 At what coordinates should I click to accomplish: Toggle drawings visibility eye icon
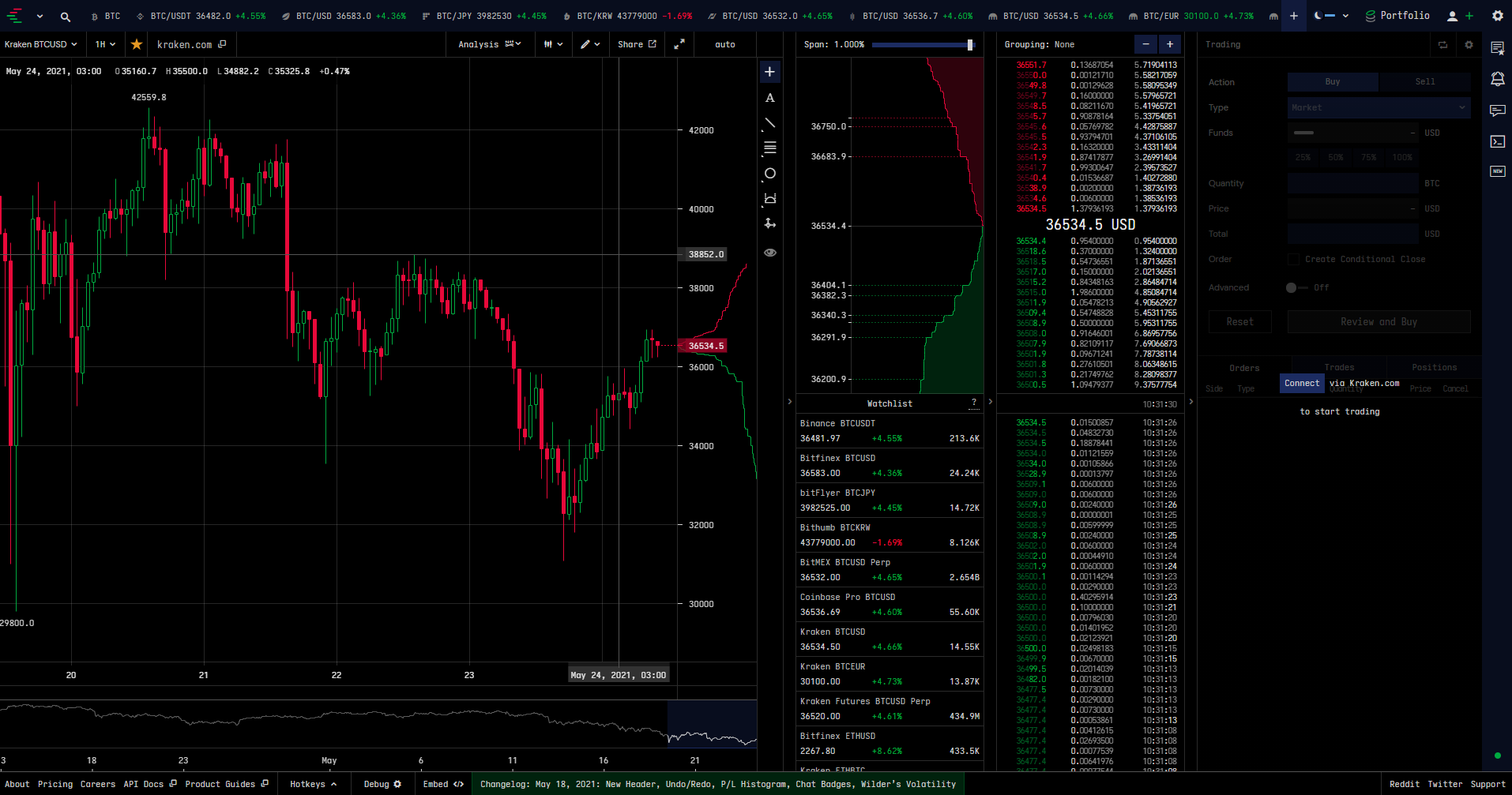tap(769, 253)
